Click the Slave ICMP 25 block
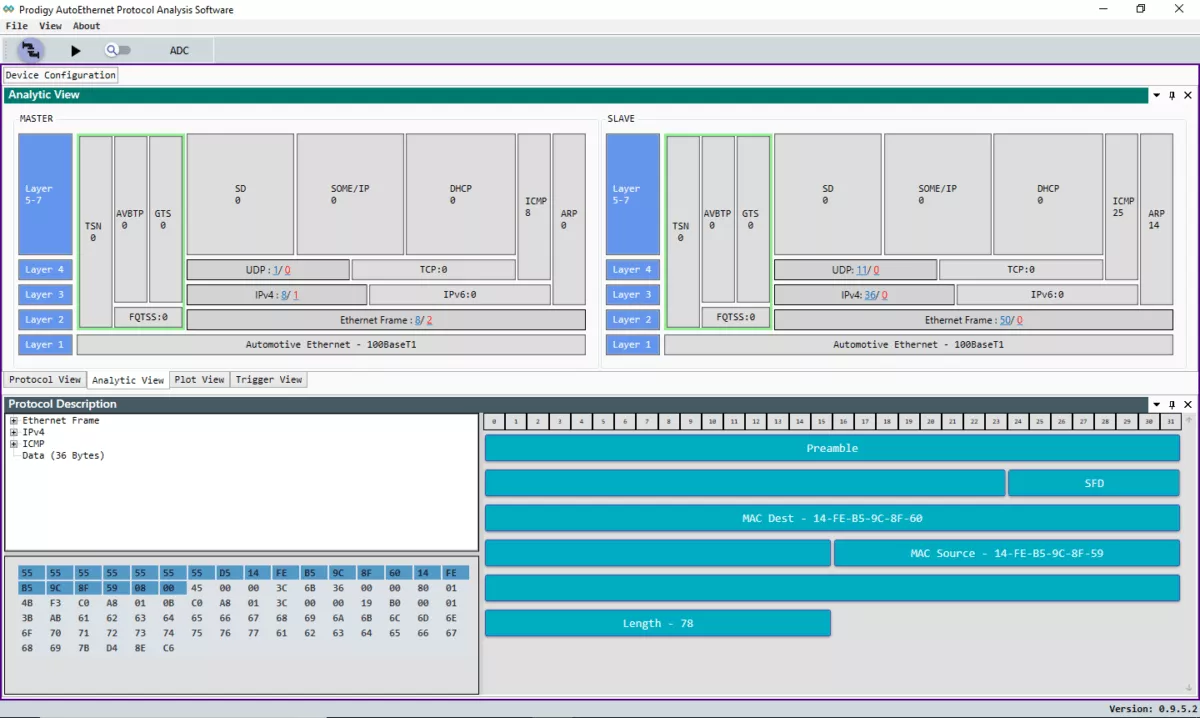 (1121, 206)
